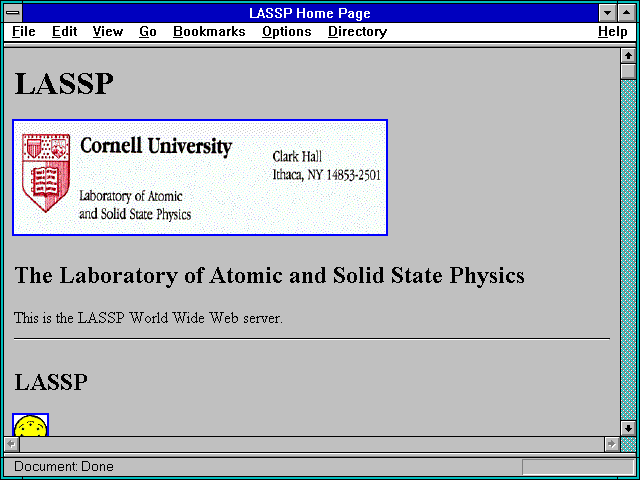
Task: Click the Cornell University letterhead image link
Action: pyautogui.click(x=200, y=178)
